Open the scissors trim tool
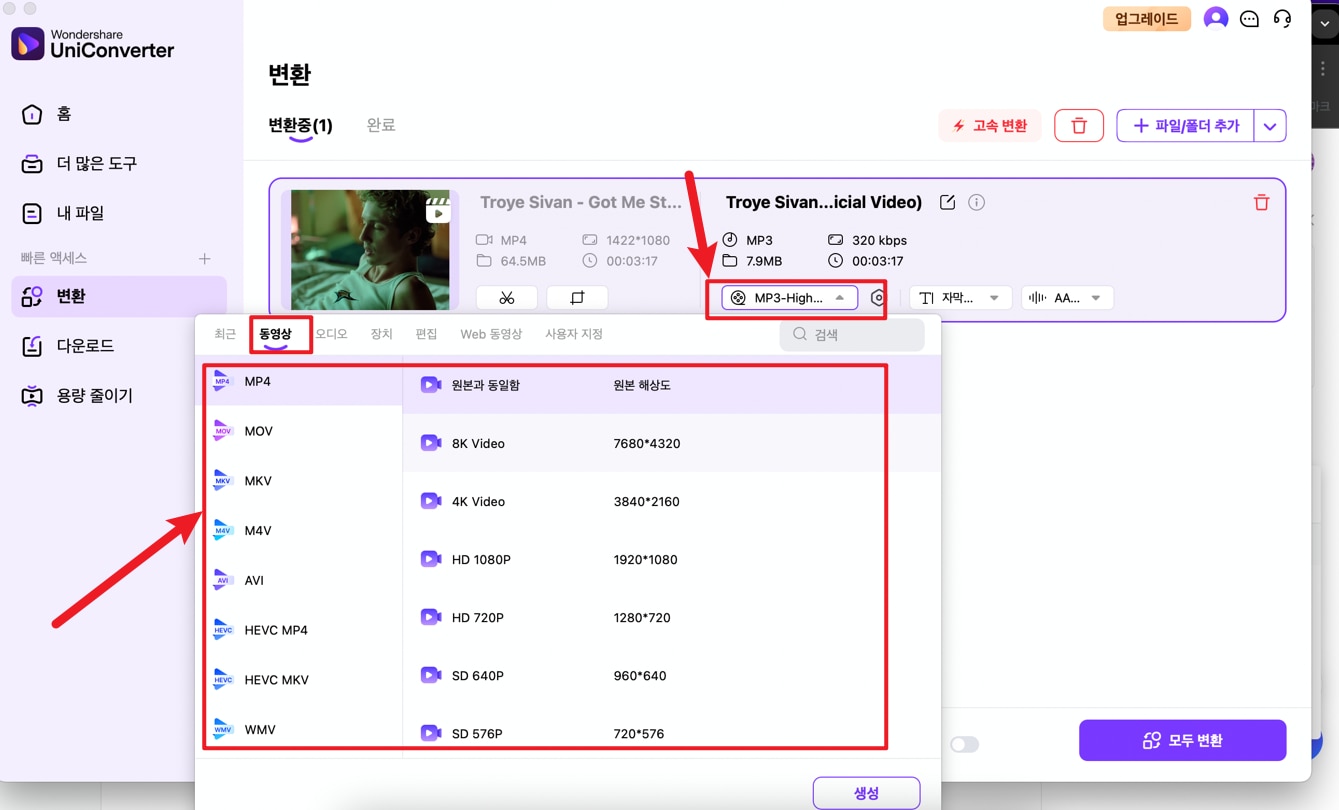 coord(507,298)
